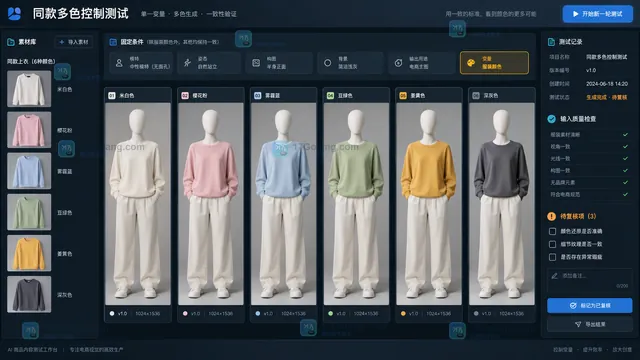This screenshot has width=640, height=360.
Task: Click the gray color dot under 深灰色 result
Action: 476,313
